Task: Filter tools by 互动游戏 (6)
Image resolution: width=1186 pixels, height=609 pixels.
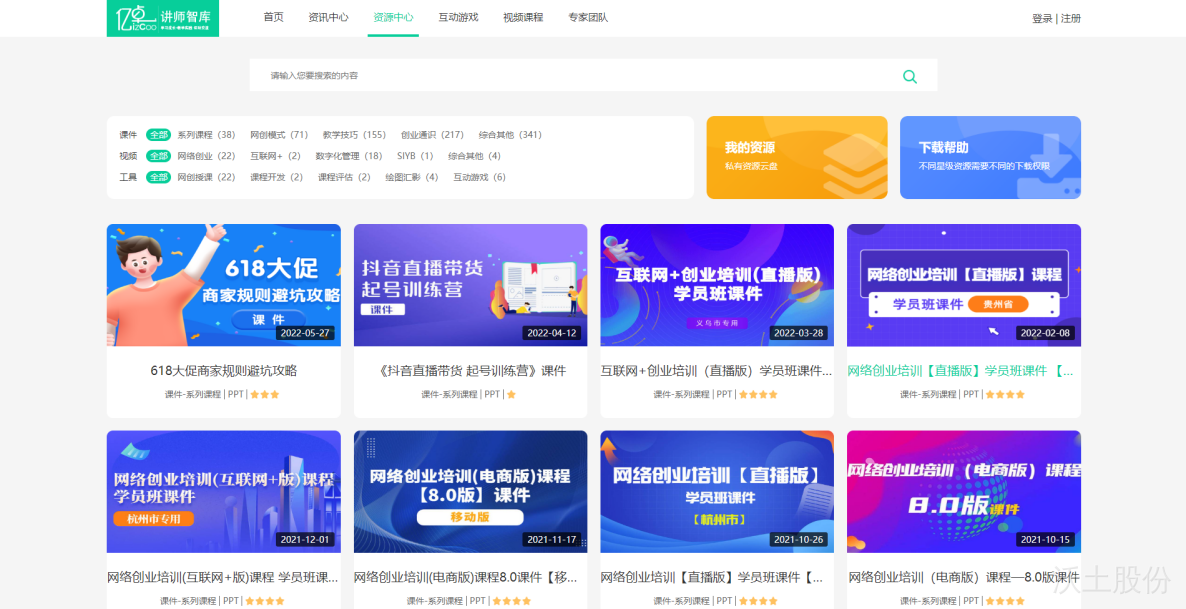Action: [479, 177]
